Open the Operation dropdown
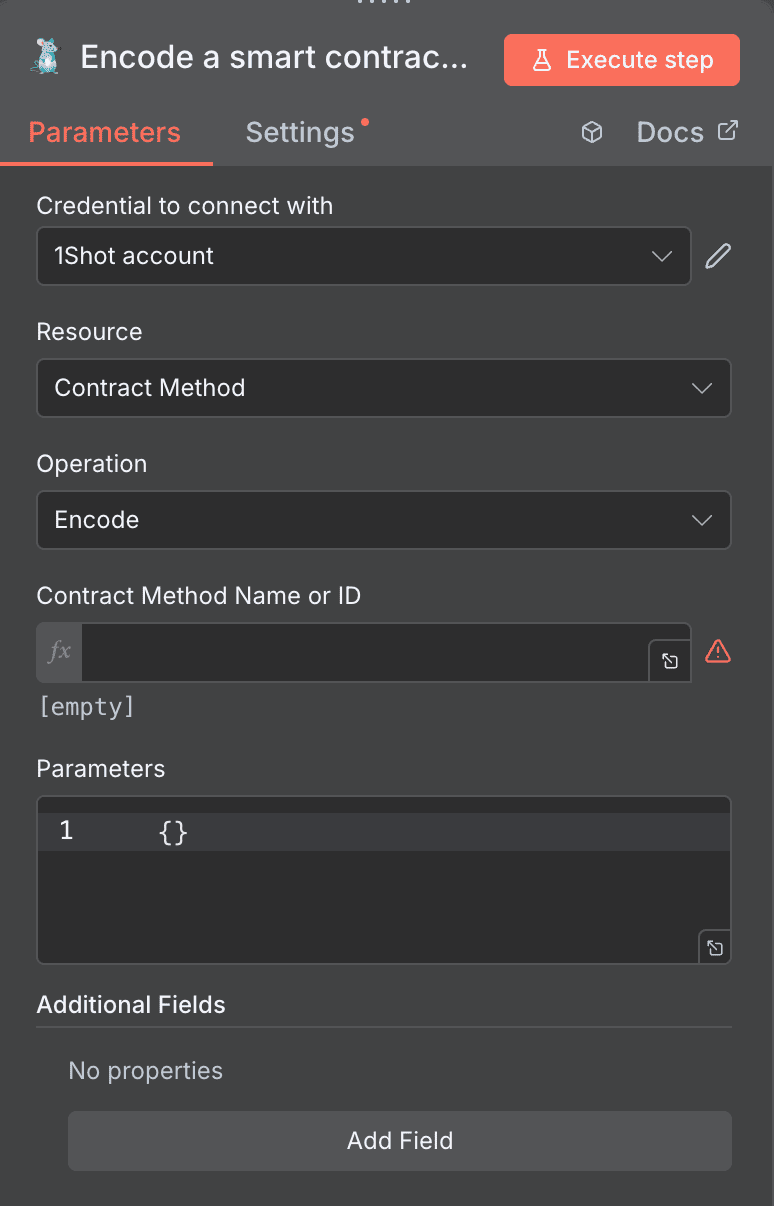774x1206 pixels. [x=383, y=520]
